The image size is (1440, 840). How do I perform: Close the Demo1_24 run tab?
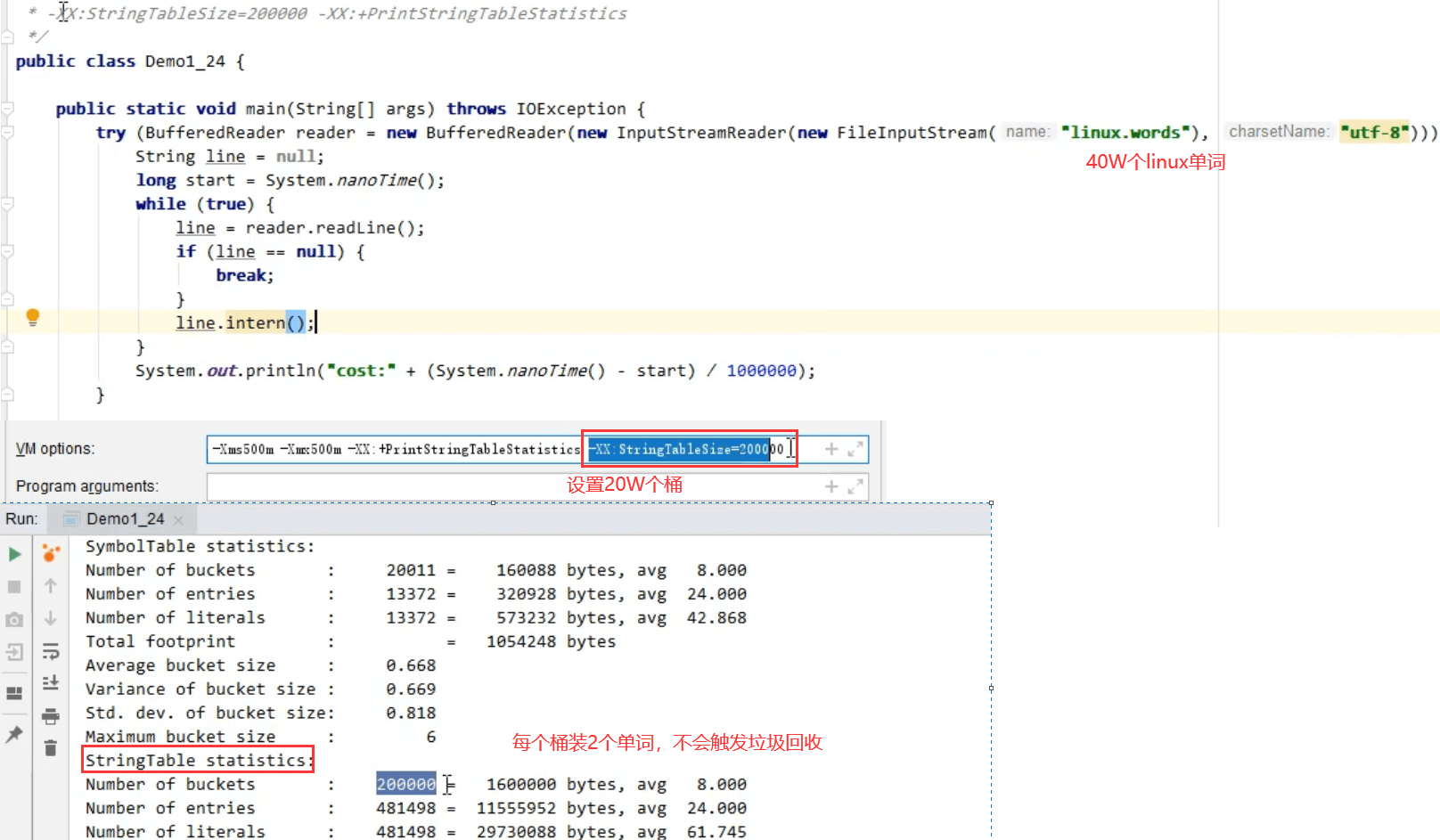click(x=178, y=520)
